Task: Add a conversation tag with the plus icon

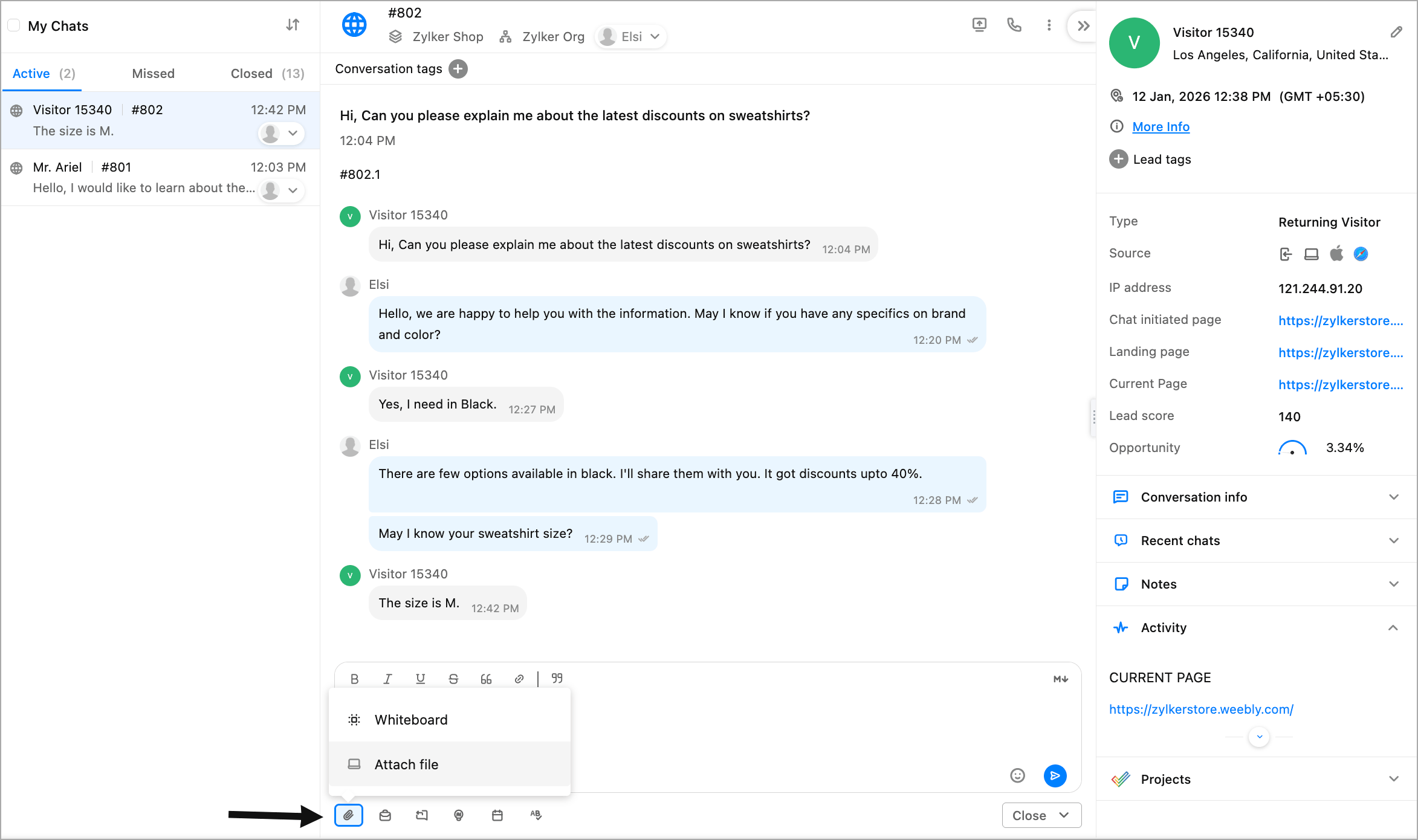Action: coord(458,69)
